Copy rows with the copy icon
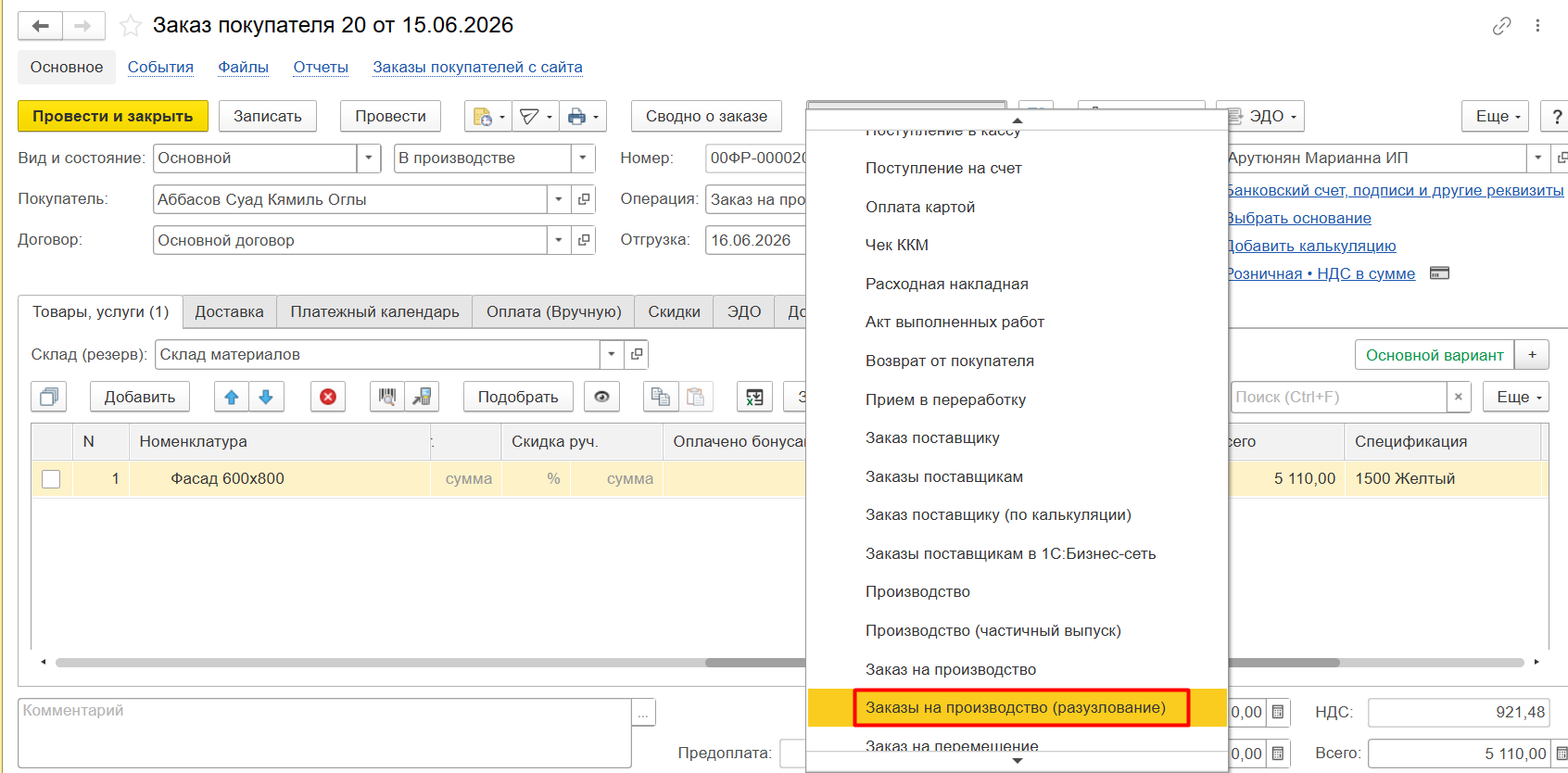This screenshot has height=773, width=1568. click(x=661, y=397)
